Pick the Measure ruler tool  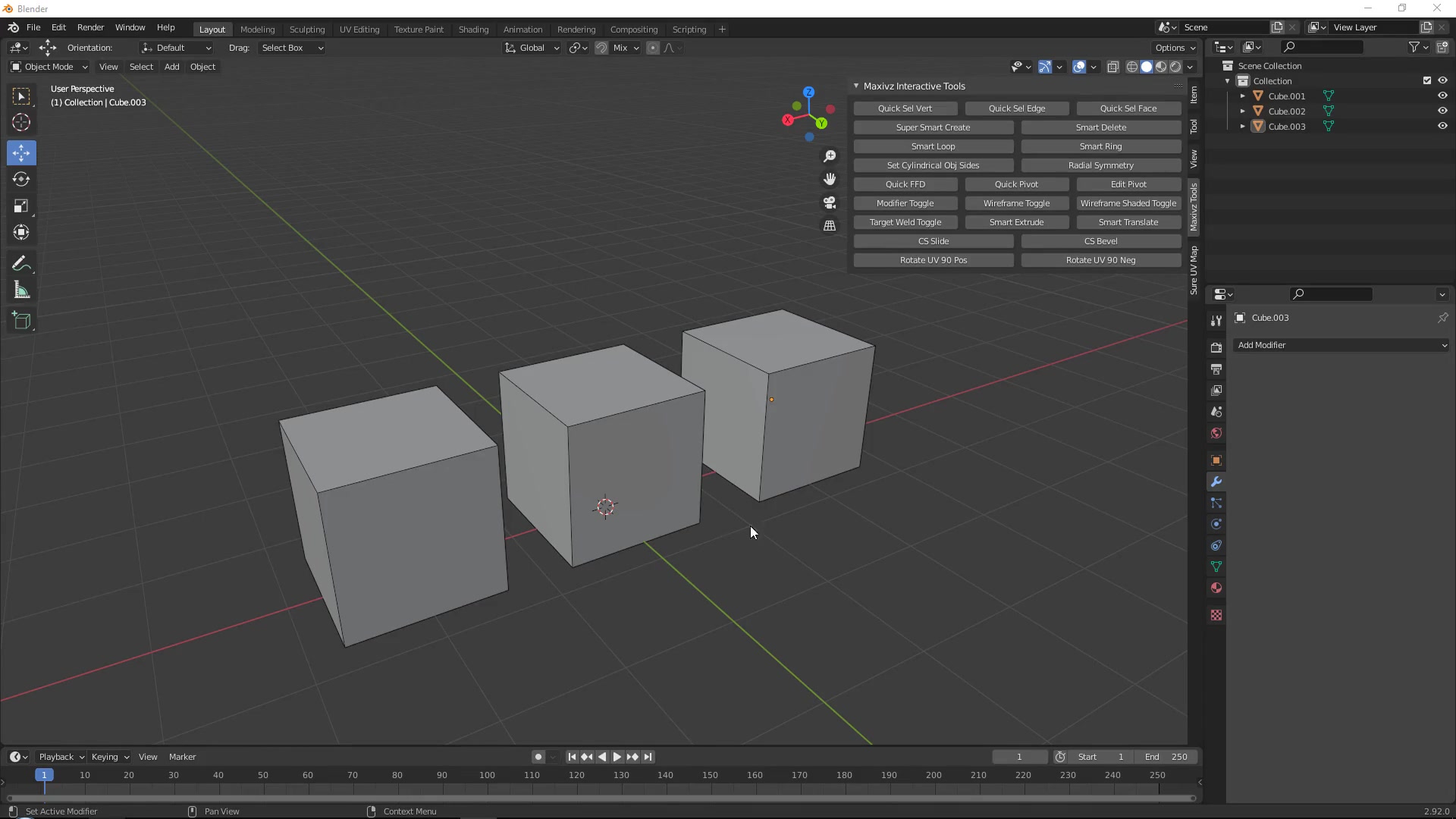coord(21,290)
